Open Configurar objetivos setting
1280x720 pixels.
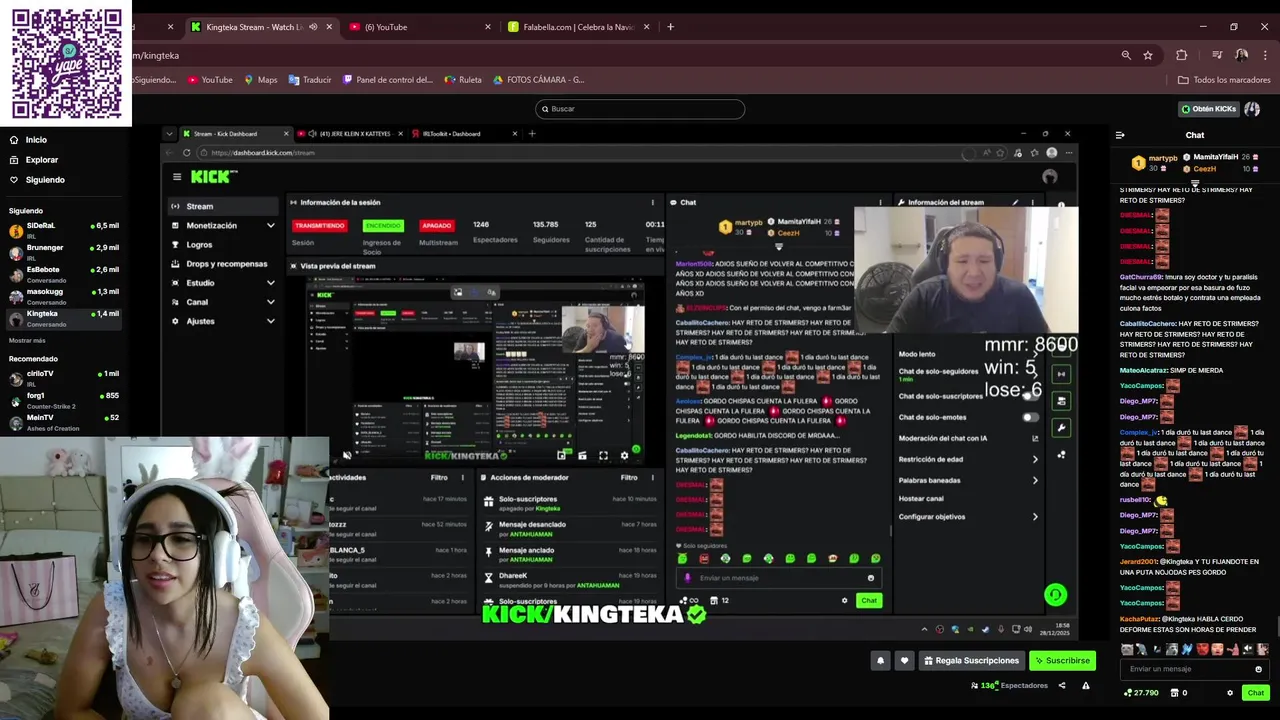968,517
